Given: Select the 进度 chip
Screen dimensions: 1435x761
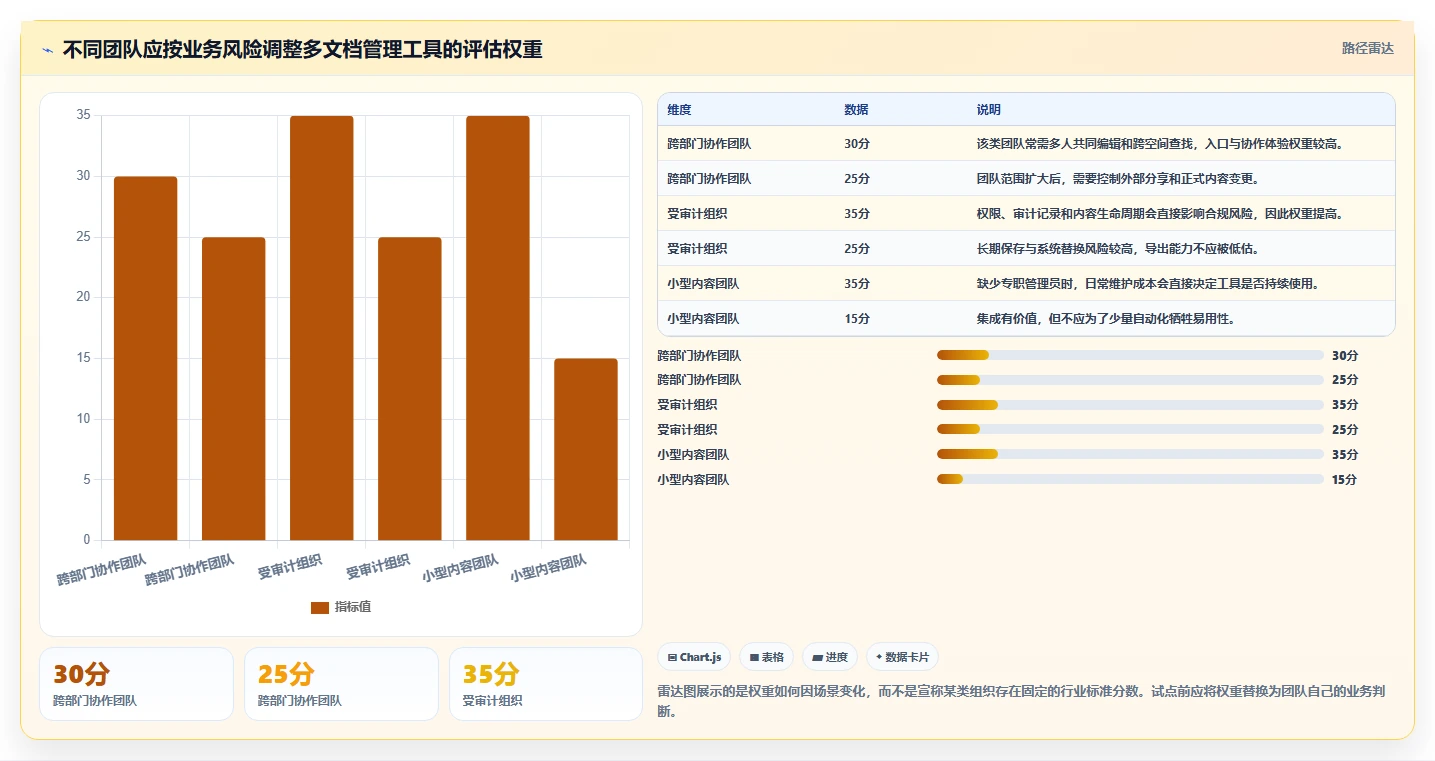Looking at the screenshot, I should pos(830,657).
